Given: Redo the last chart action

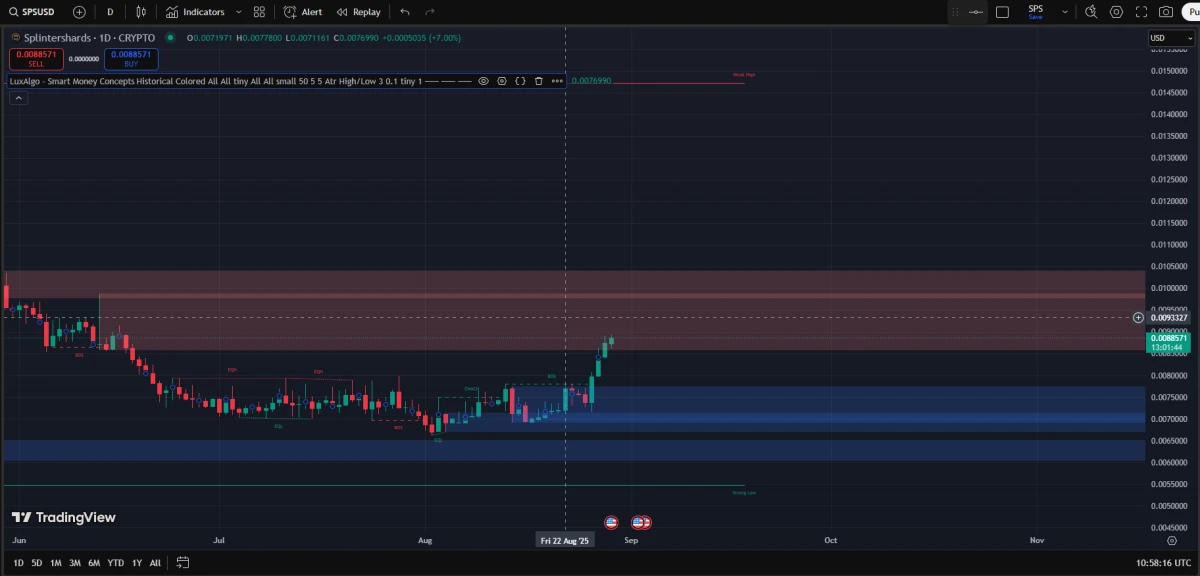Looking at the screenshot, I should (x=430, y=12).
